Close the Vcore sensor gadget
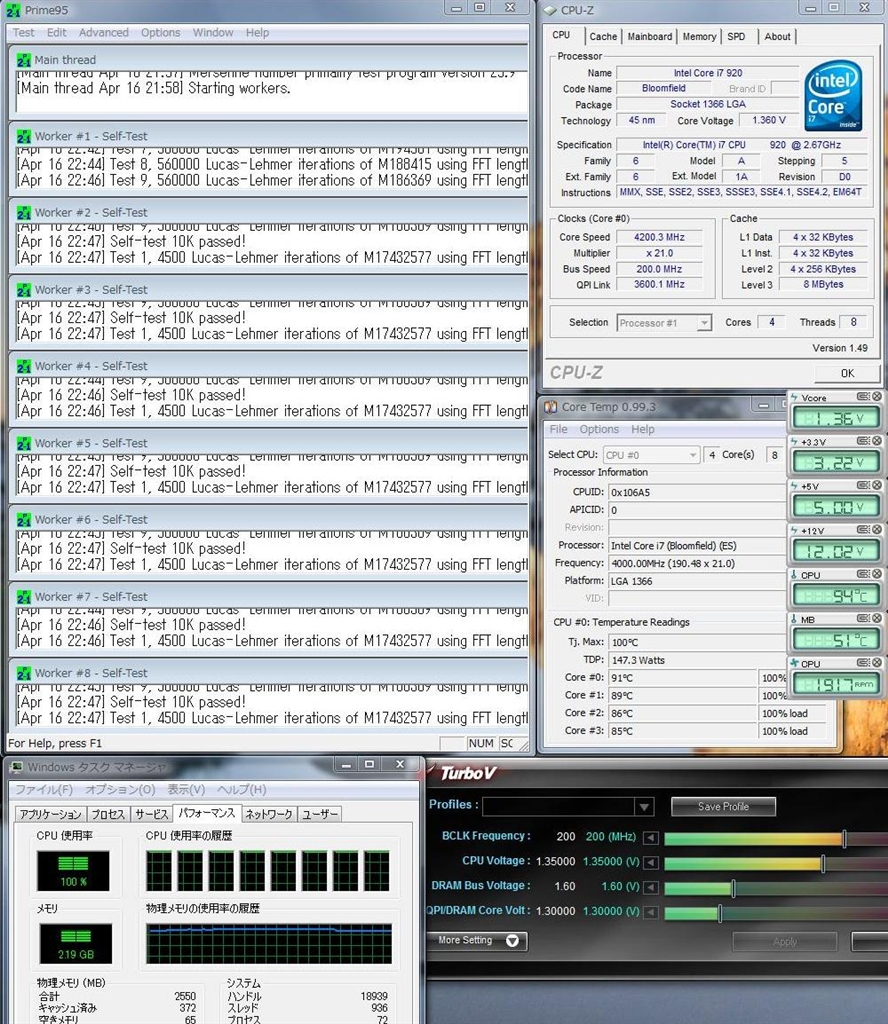 [877, 396]
